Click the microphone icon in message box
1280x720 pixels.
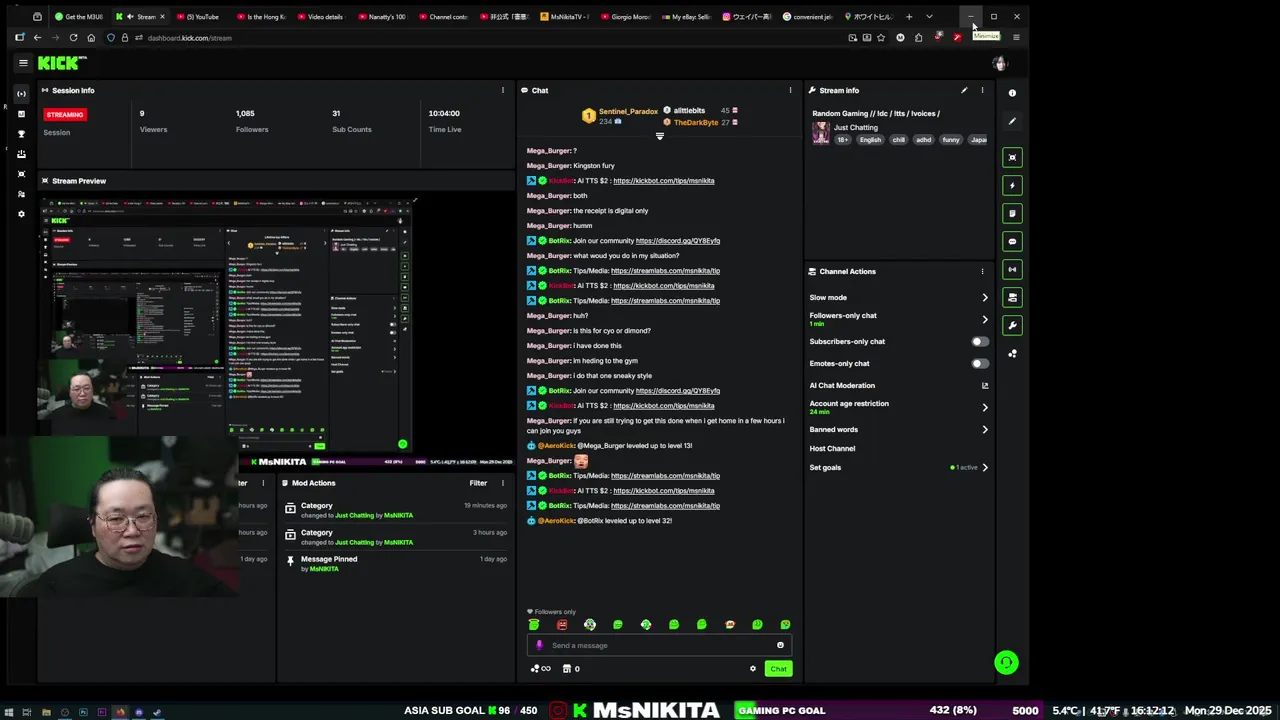(539, 645)
